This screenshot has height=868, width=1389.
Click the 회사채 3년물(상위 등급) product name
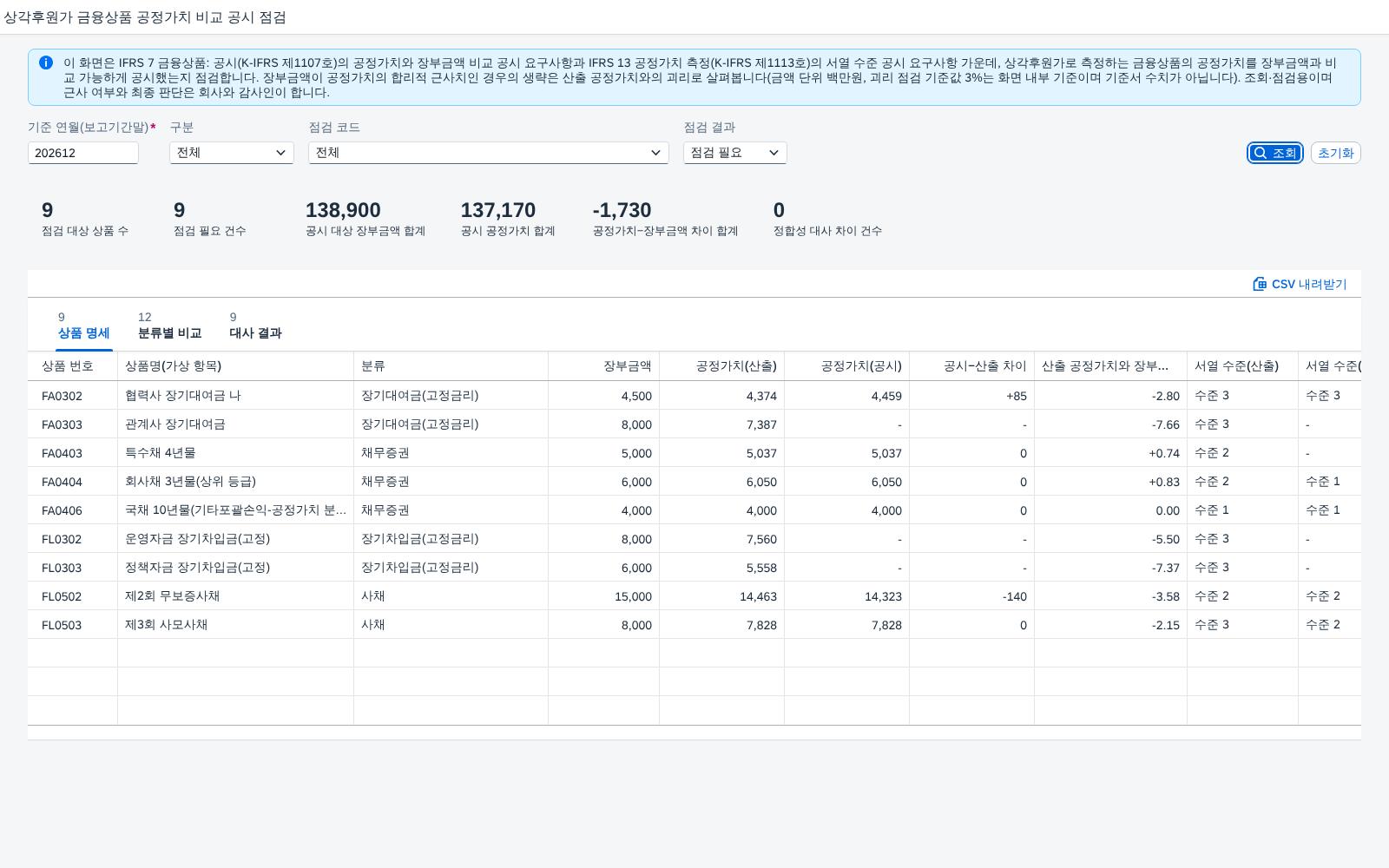(x=190, y=482)
